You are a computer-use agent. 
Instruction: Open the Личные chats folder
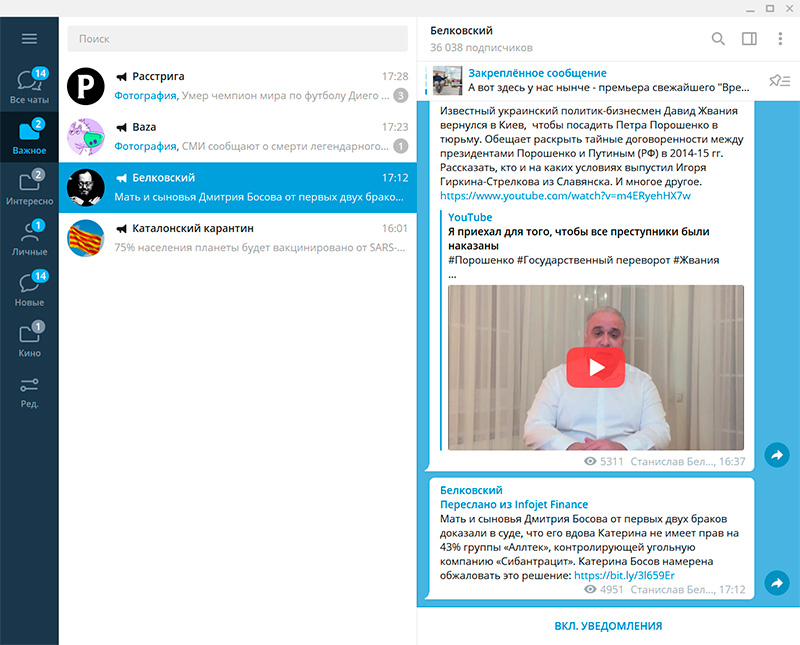(29, 238)
